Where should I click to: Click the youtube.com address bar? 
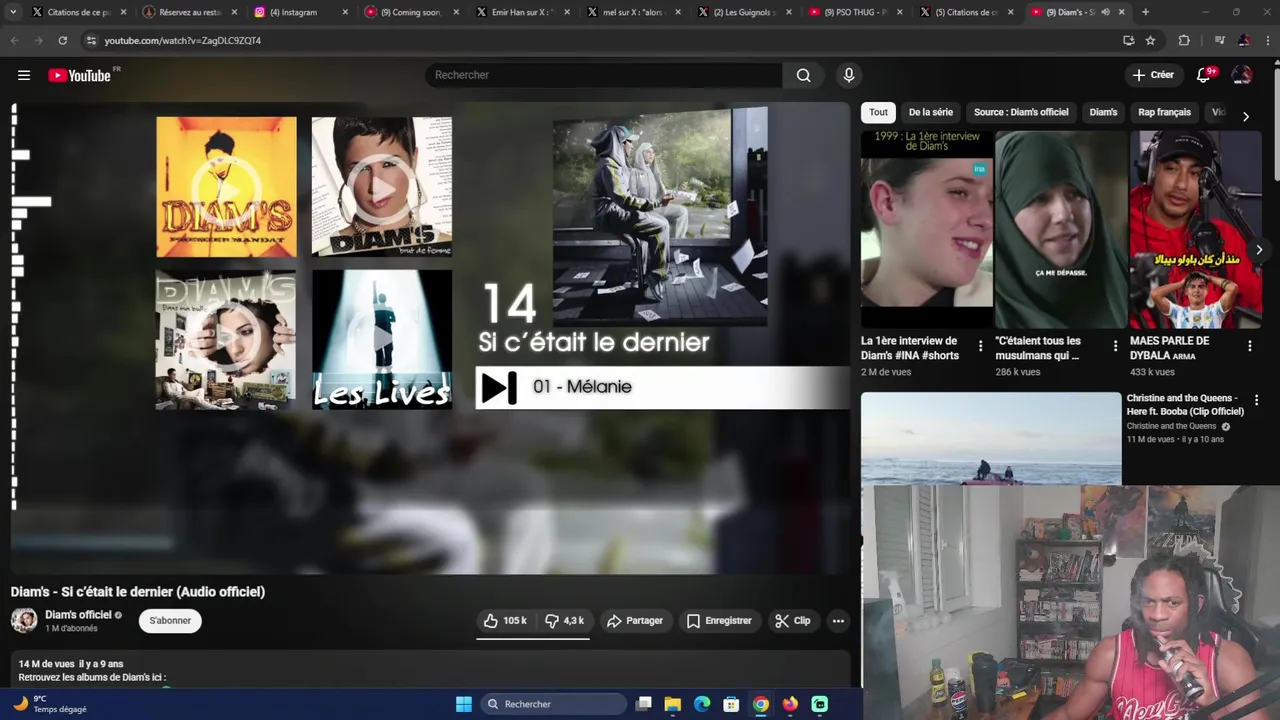coord(600,40)
